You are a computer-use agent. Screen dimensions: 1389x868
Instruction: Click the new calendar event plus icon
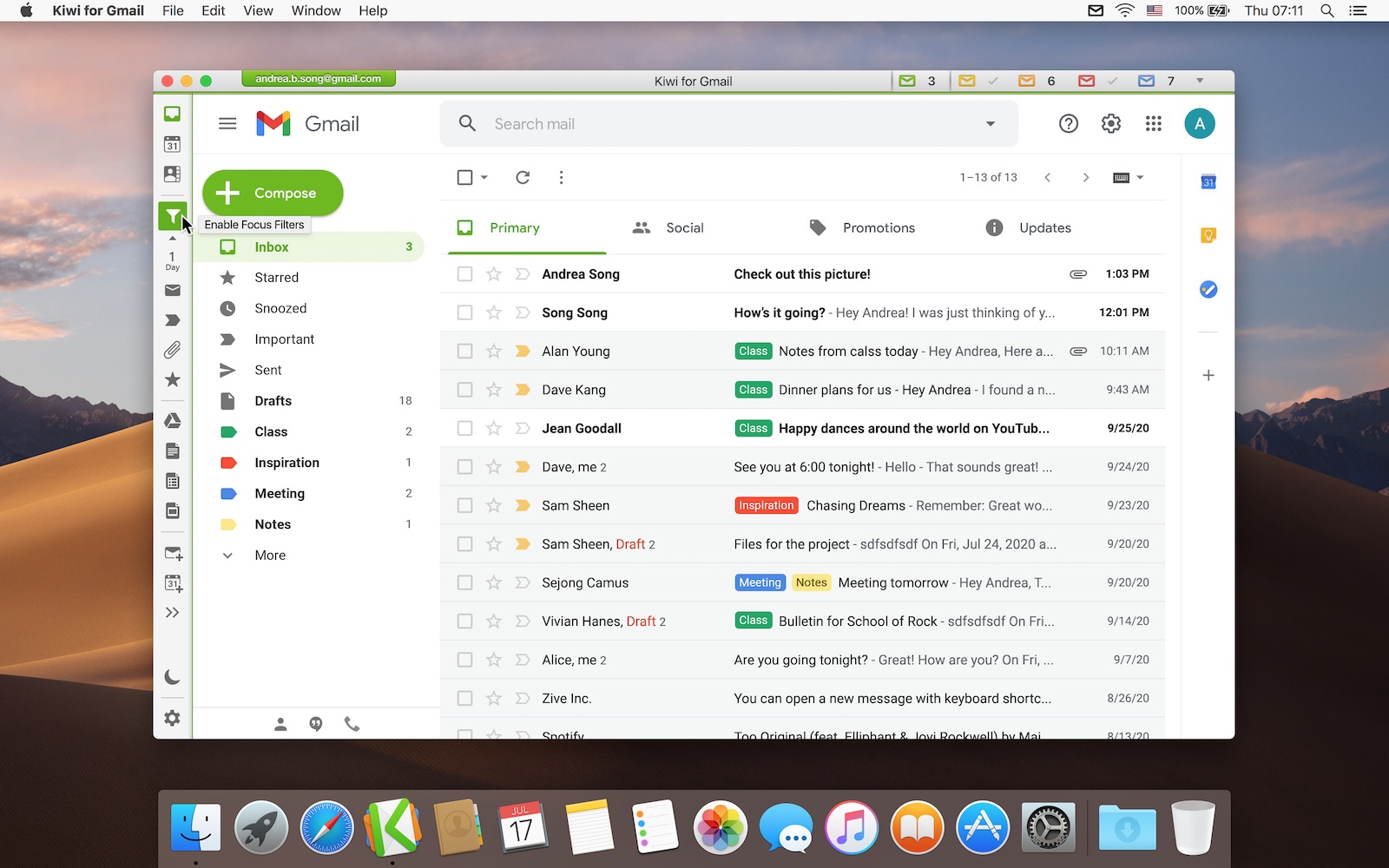(174, 583)
